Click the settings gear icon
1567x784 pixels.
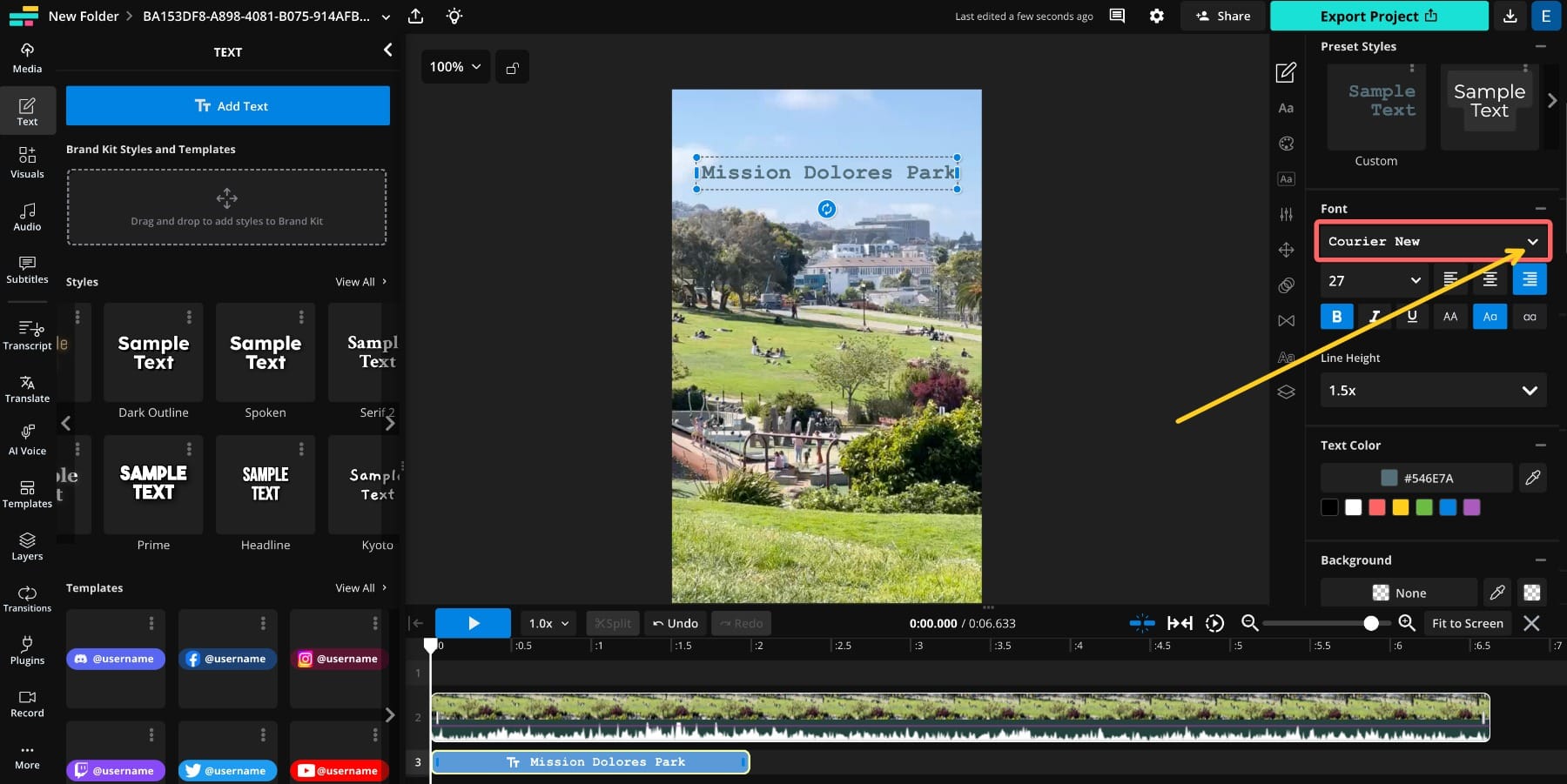(x=1156, y=16)
